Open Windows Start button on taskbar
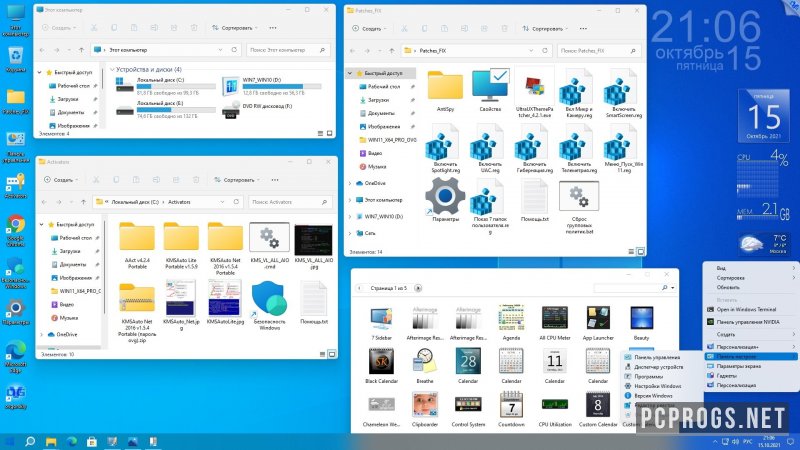 click(9, 441)
